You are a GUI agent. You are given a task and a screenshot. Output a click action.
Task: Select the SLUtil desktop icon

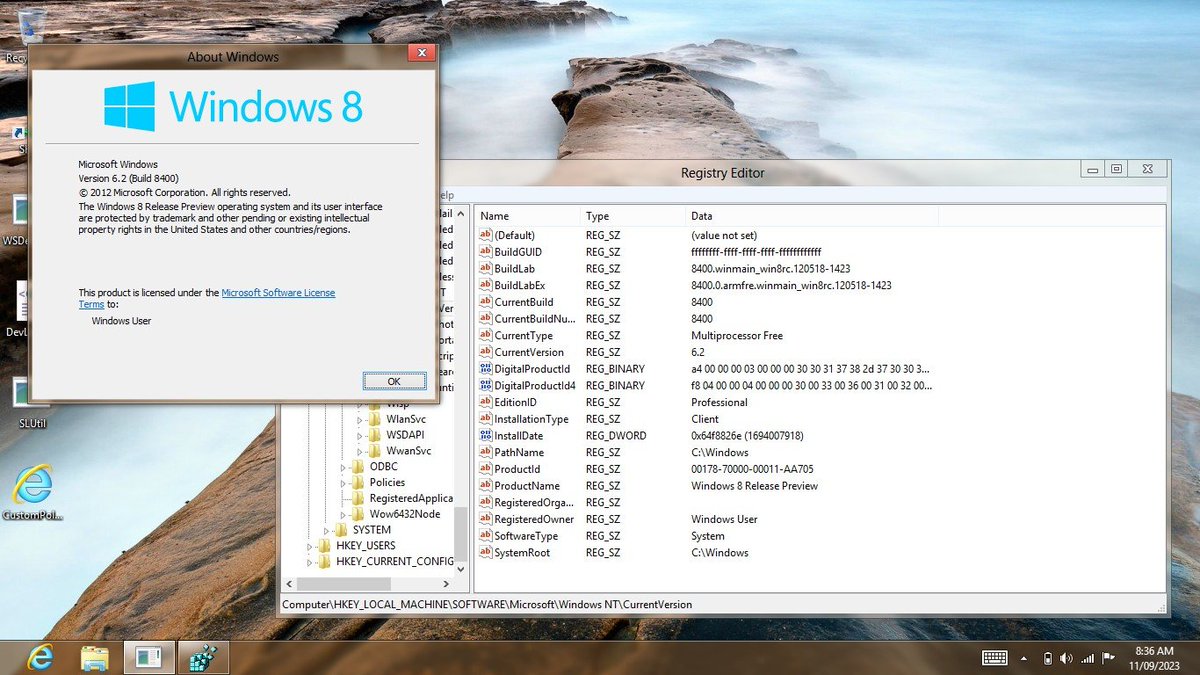click(x=32, y=403)
